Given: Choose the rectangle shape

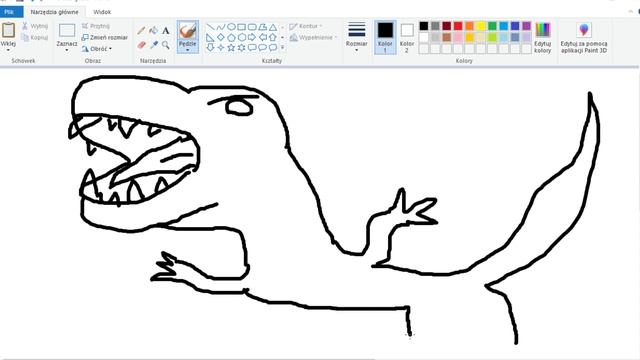Looking at the screenshot, I should [x=242, y=27].
